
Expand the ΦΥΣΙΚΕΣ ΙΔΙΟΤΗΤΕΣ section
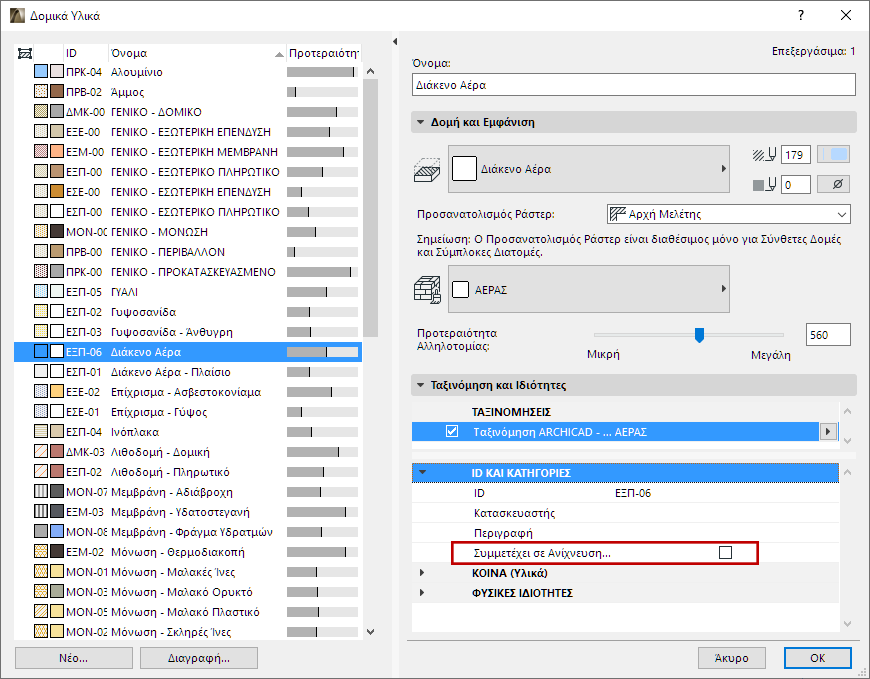click(421, 593)
